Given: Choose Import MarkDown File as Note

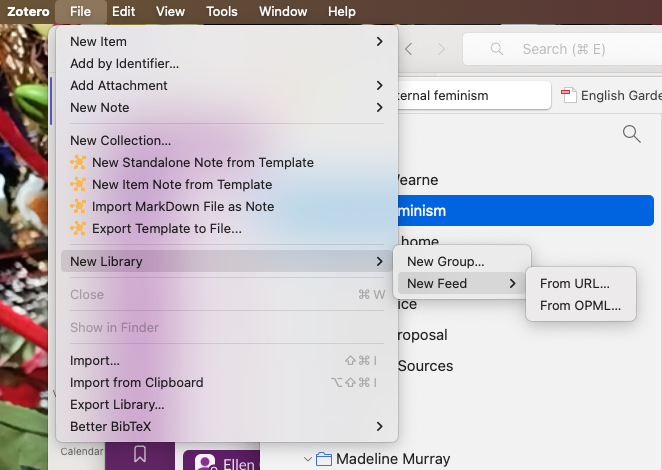Looking at the screenshot, I should [x=227, y=206].
